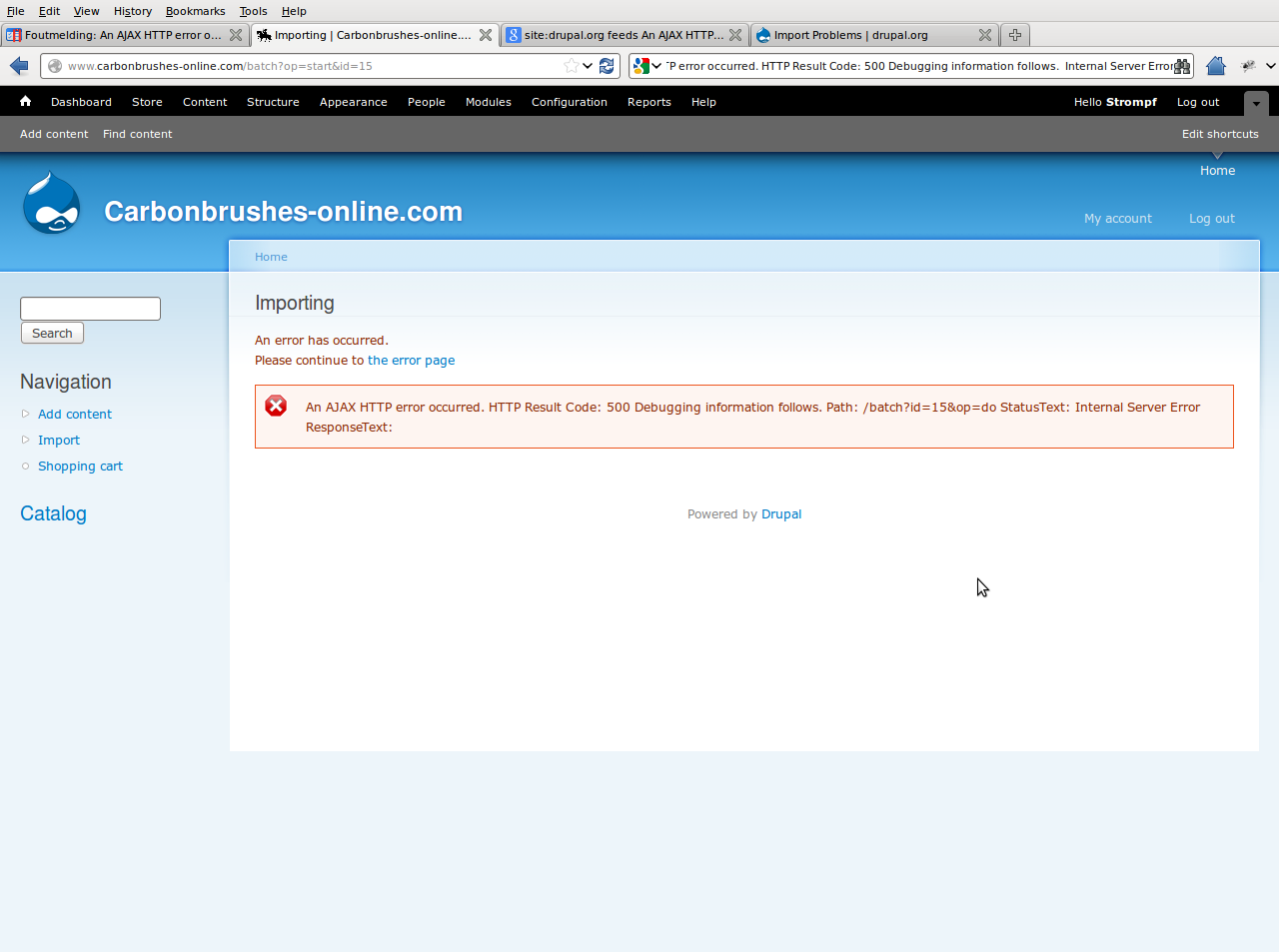
Task: Open the browser Help menu
Action: coord(294,11)
